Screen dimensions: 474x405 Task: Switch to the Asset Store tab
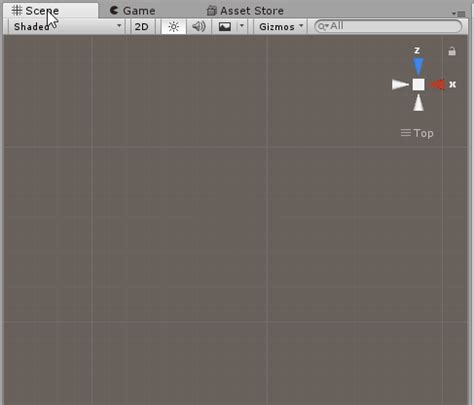245,11
